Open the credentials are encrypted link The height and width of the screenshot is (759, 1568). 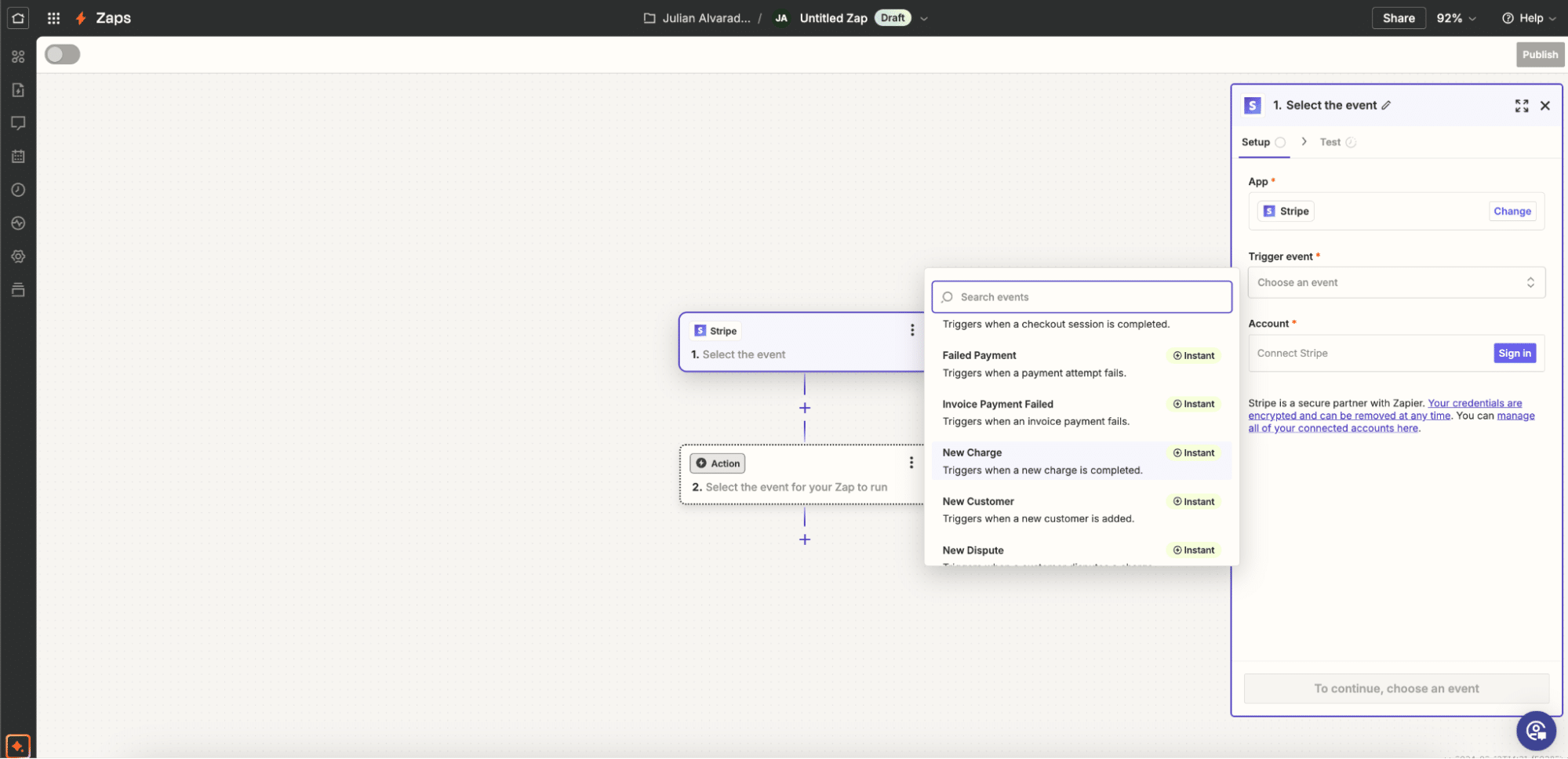(x=1384, y=409)
